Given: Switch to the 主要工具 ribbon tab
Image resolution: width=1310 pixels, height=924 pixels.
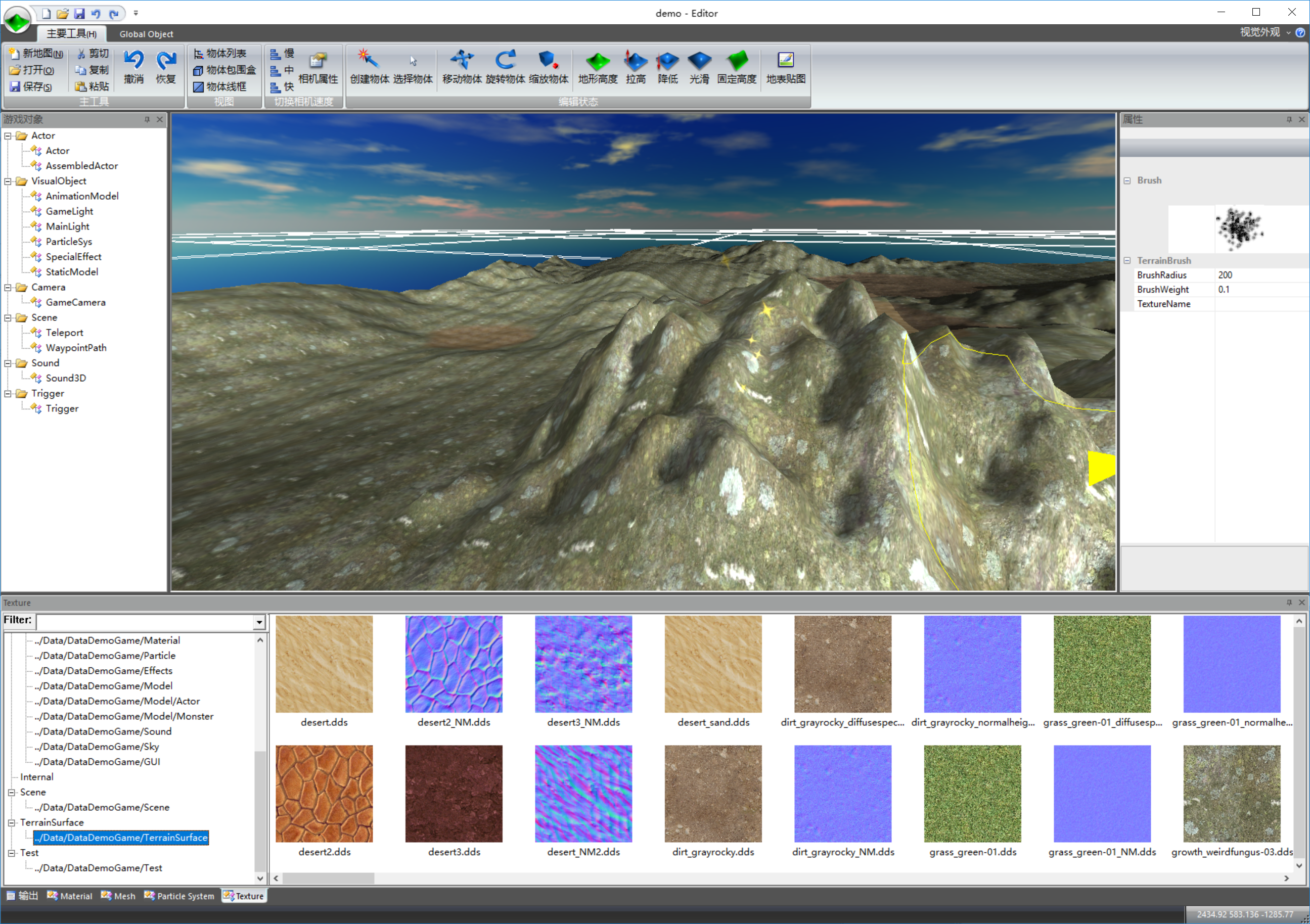Looking at the screenshot, I should [x=71, y=34].
